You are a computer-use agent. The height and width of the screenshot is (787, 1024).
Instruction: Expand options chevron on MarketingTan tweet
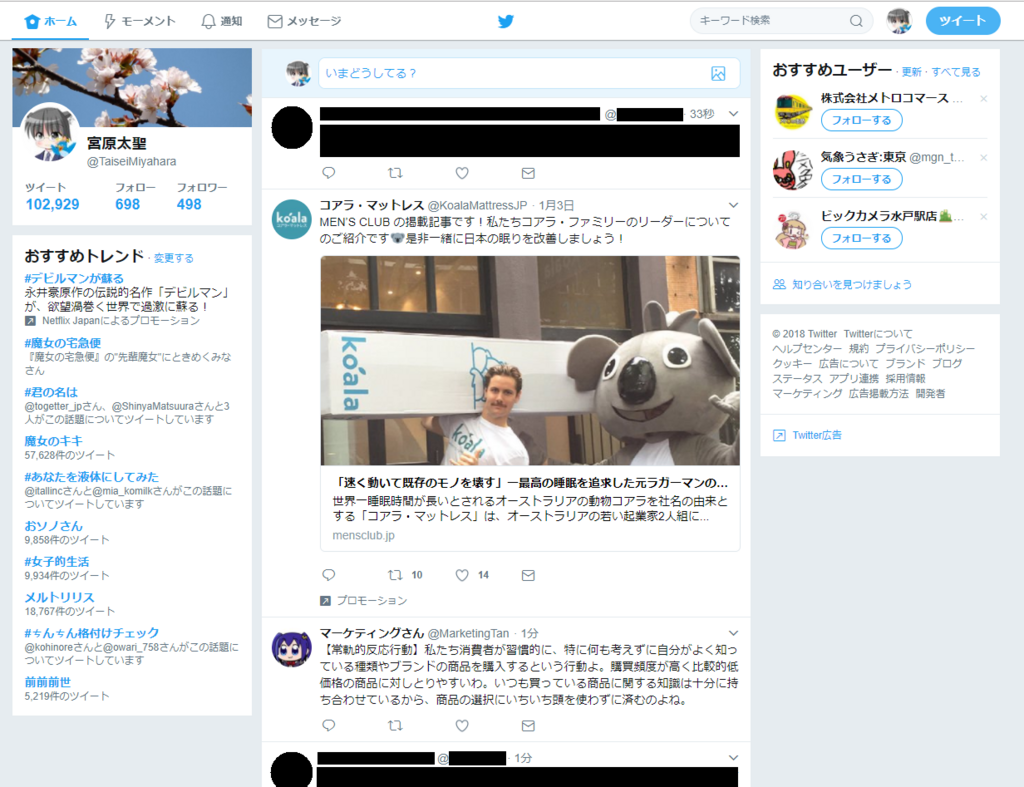tap(733, 633)
